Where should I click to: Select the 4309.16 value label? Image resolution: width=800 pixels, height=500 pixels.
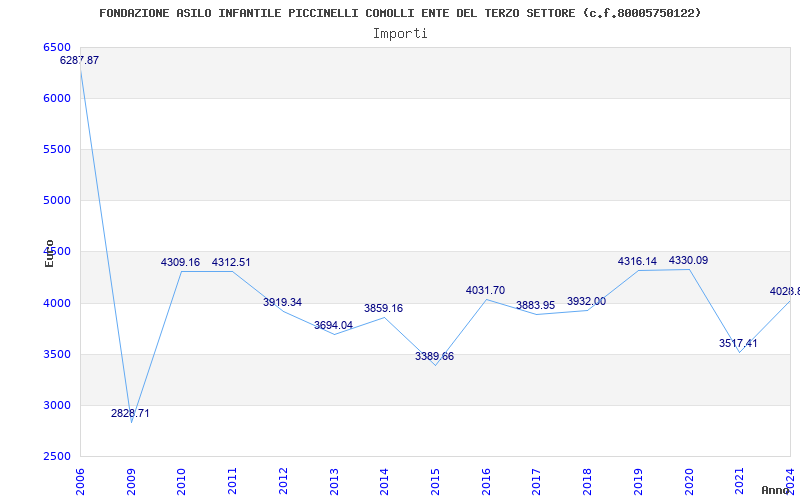coord(180,262)
